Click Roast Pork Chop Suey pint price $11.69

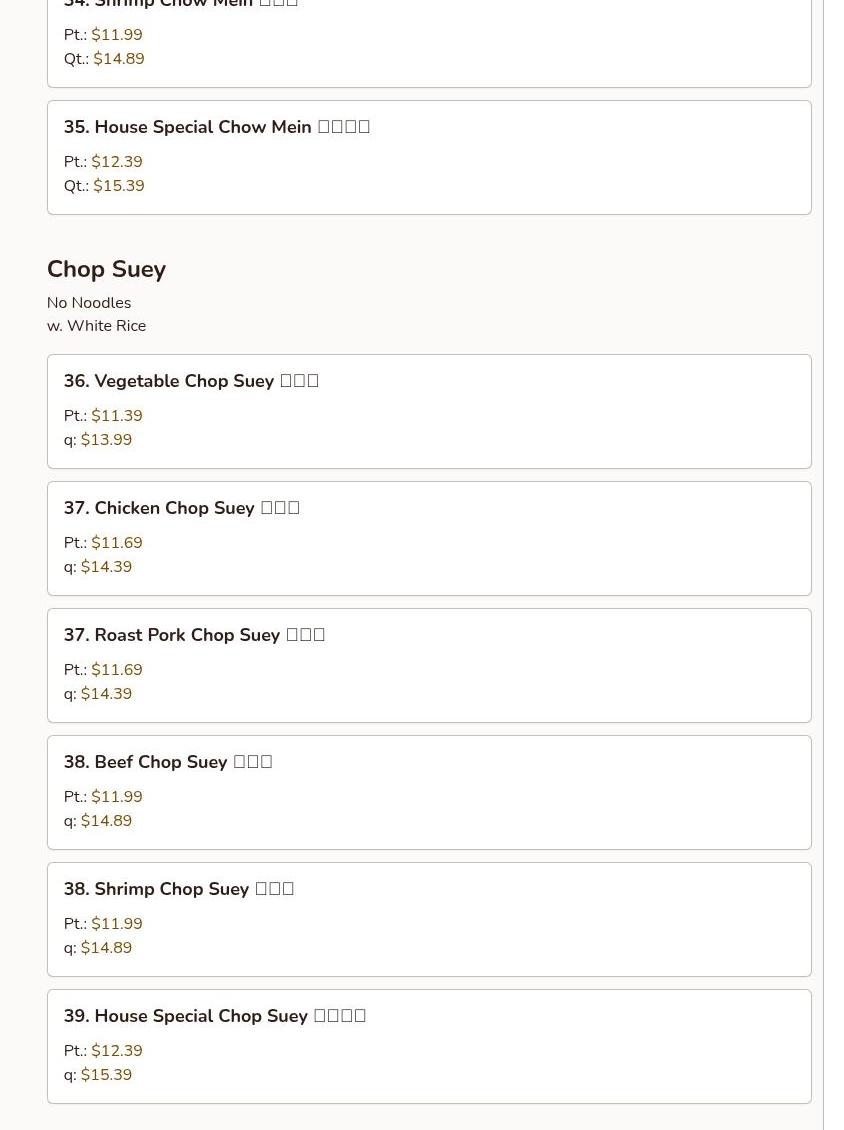pyautogui.click(x=116, y=670)
